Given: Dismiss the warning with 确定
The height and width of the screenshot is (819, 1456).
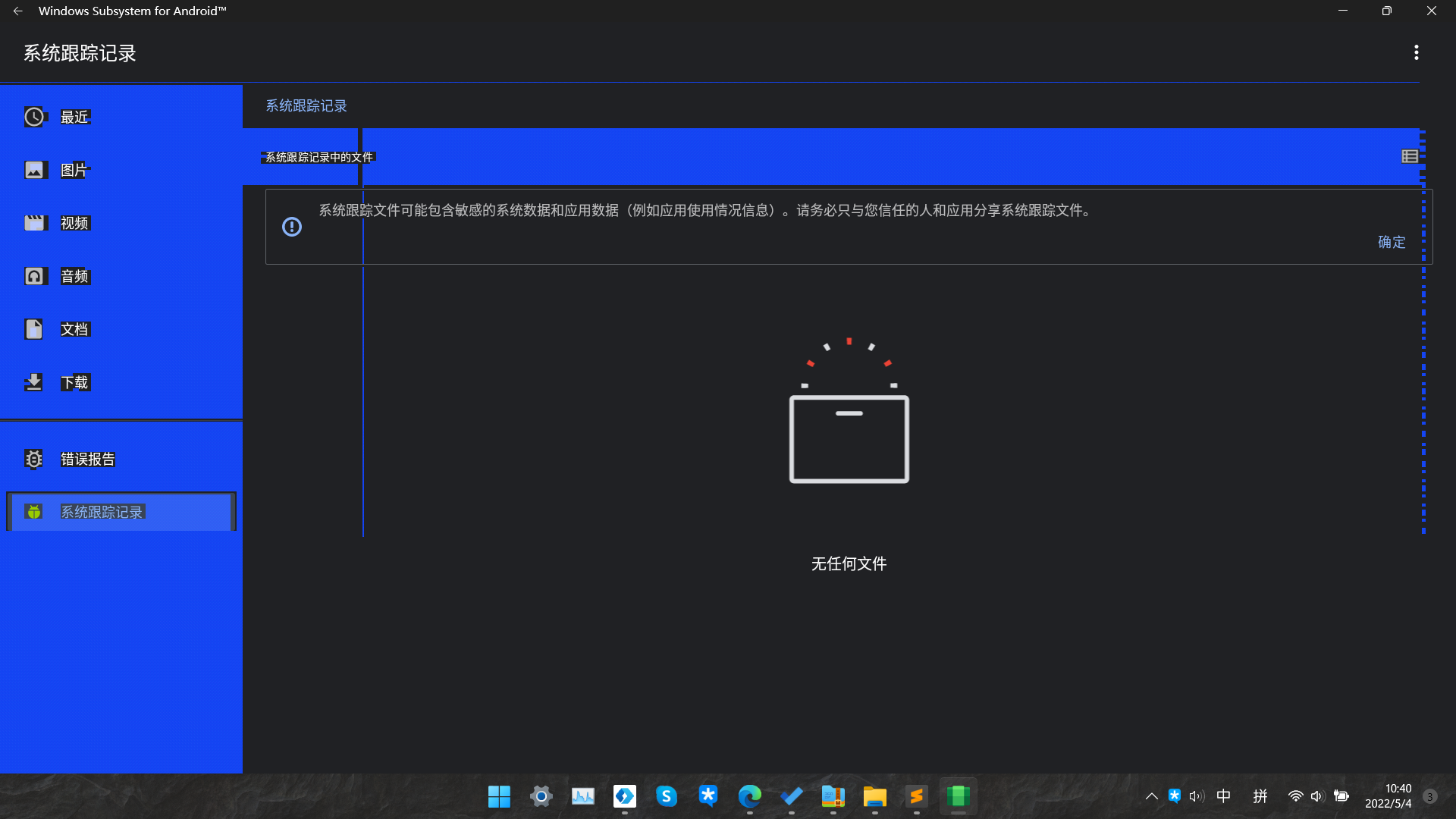Looking at the screenshot, I should point(1391,241).
